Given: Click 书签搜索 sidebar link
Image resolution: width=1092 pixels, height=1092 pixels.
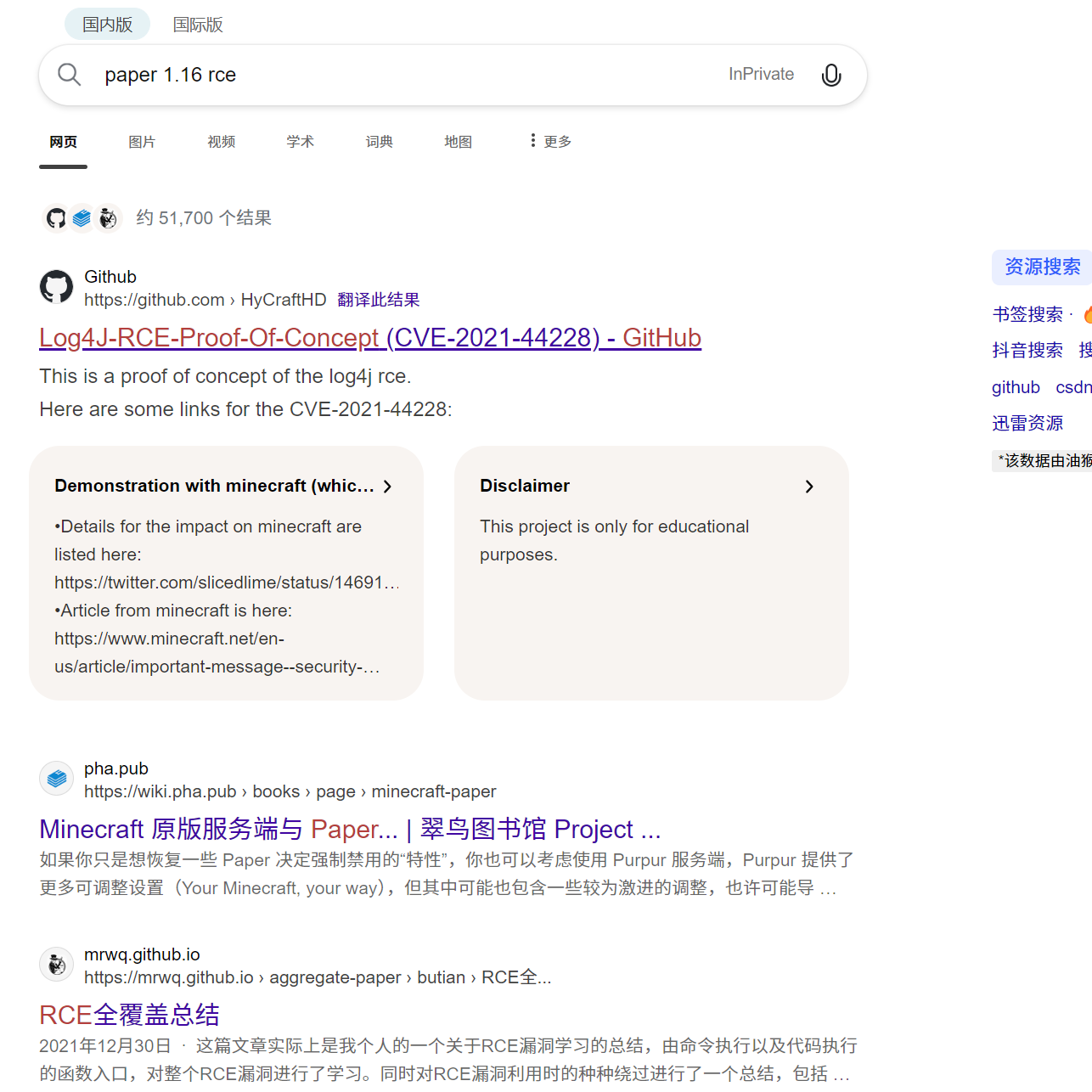Looking at the screenshot, I should 1027,314.
